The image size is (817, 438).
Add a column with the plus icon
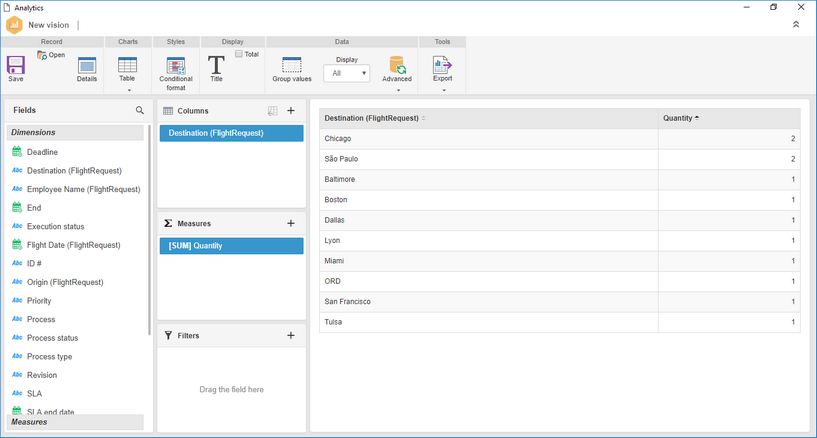tap(291, 110)
